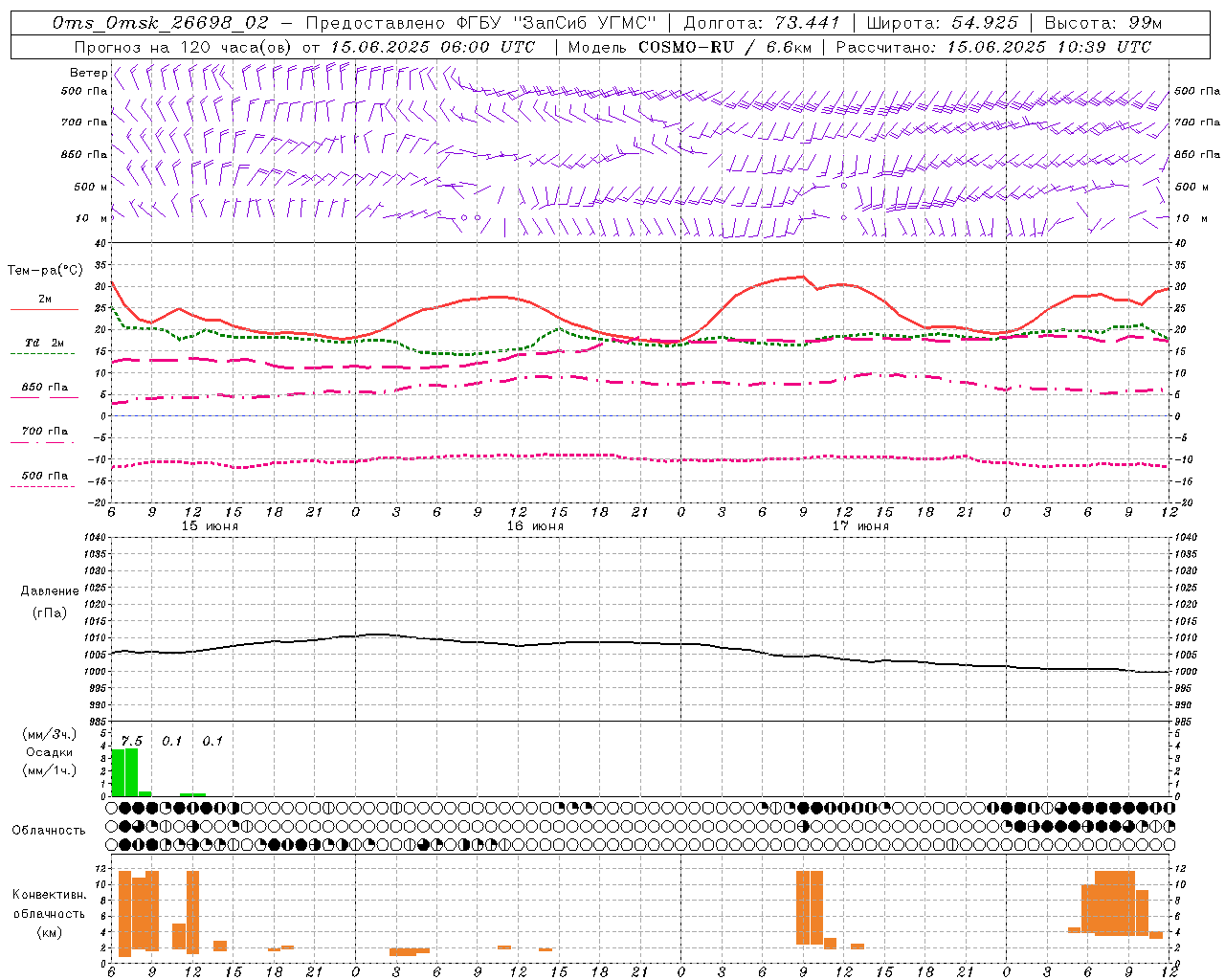Viewport: 1225px width, 980px height.
Task: Click the green dashed Td 2м legend line
Action: click(x=44, y=353)
